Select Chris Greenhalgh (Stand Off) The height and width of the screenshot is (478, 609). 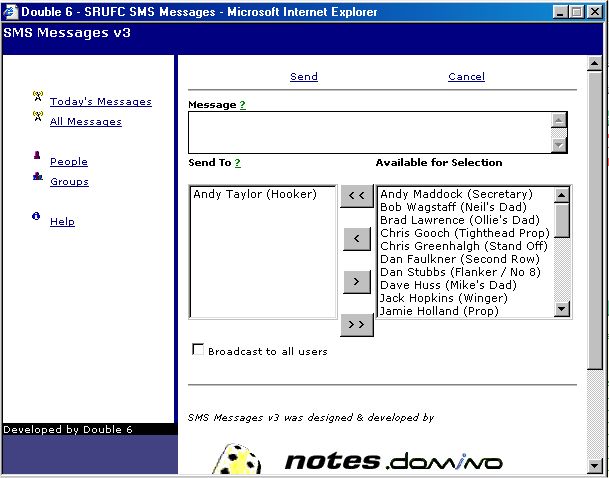[x=464, y=246]
